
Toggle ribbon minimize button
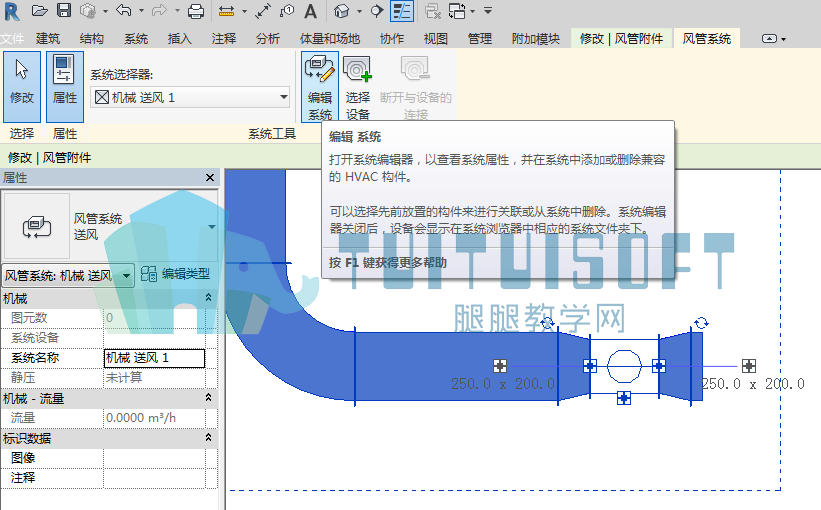[x=769, y=39]
